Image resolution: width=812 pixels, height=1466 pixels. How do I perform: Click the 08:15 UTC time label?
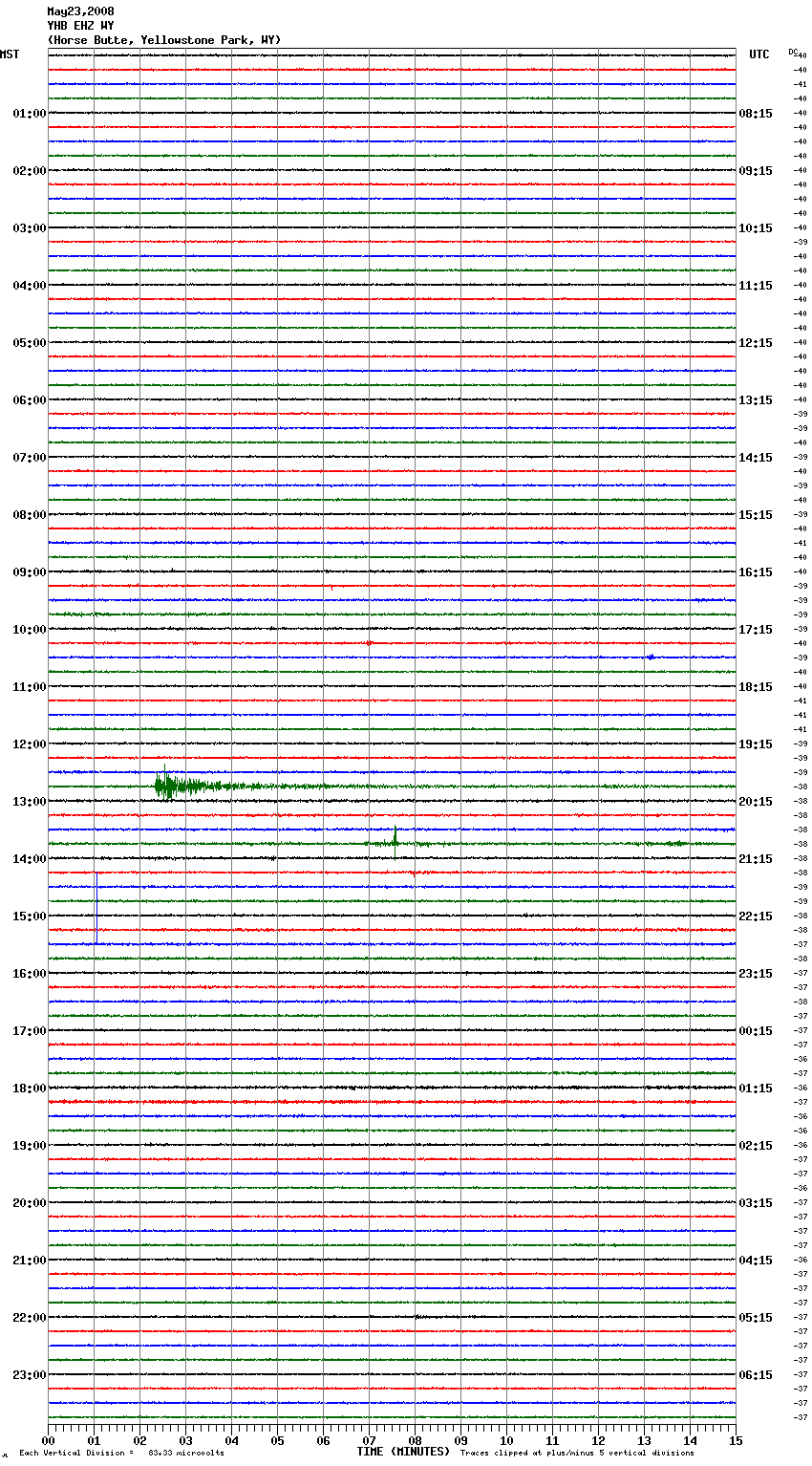[756, 114]
